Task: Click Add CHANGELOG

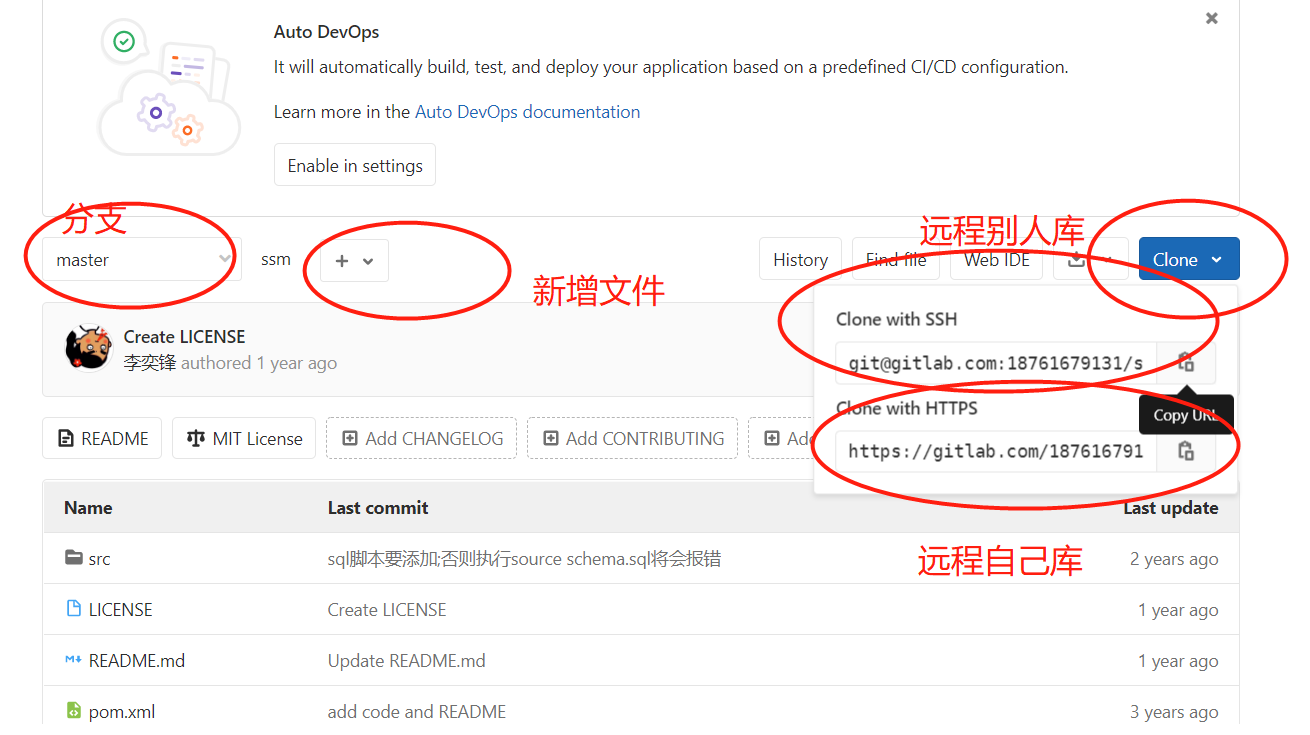Action: coord(421,438)
